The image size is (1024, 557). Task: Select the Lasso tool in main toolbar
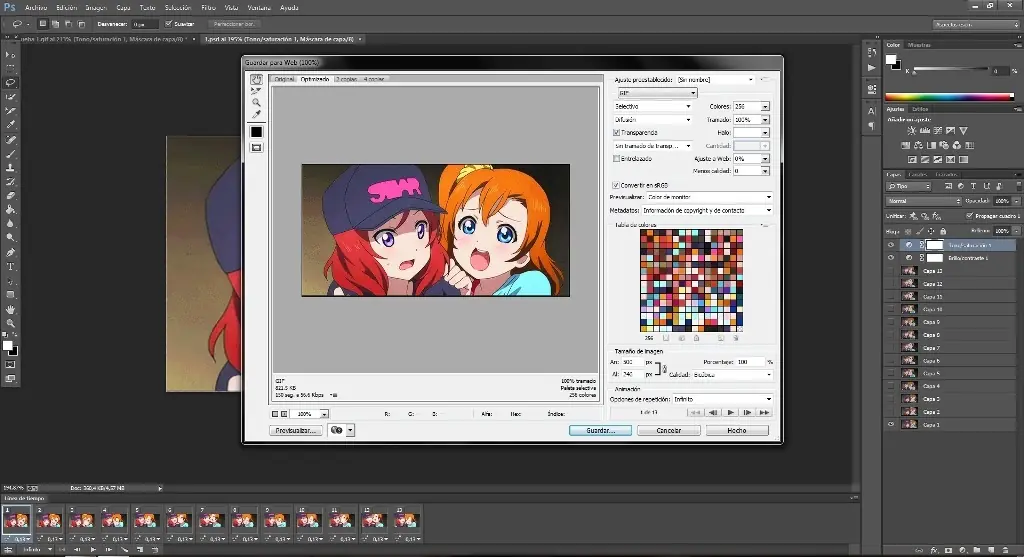tap(11, 82)
